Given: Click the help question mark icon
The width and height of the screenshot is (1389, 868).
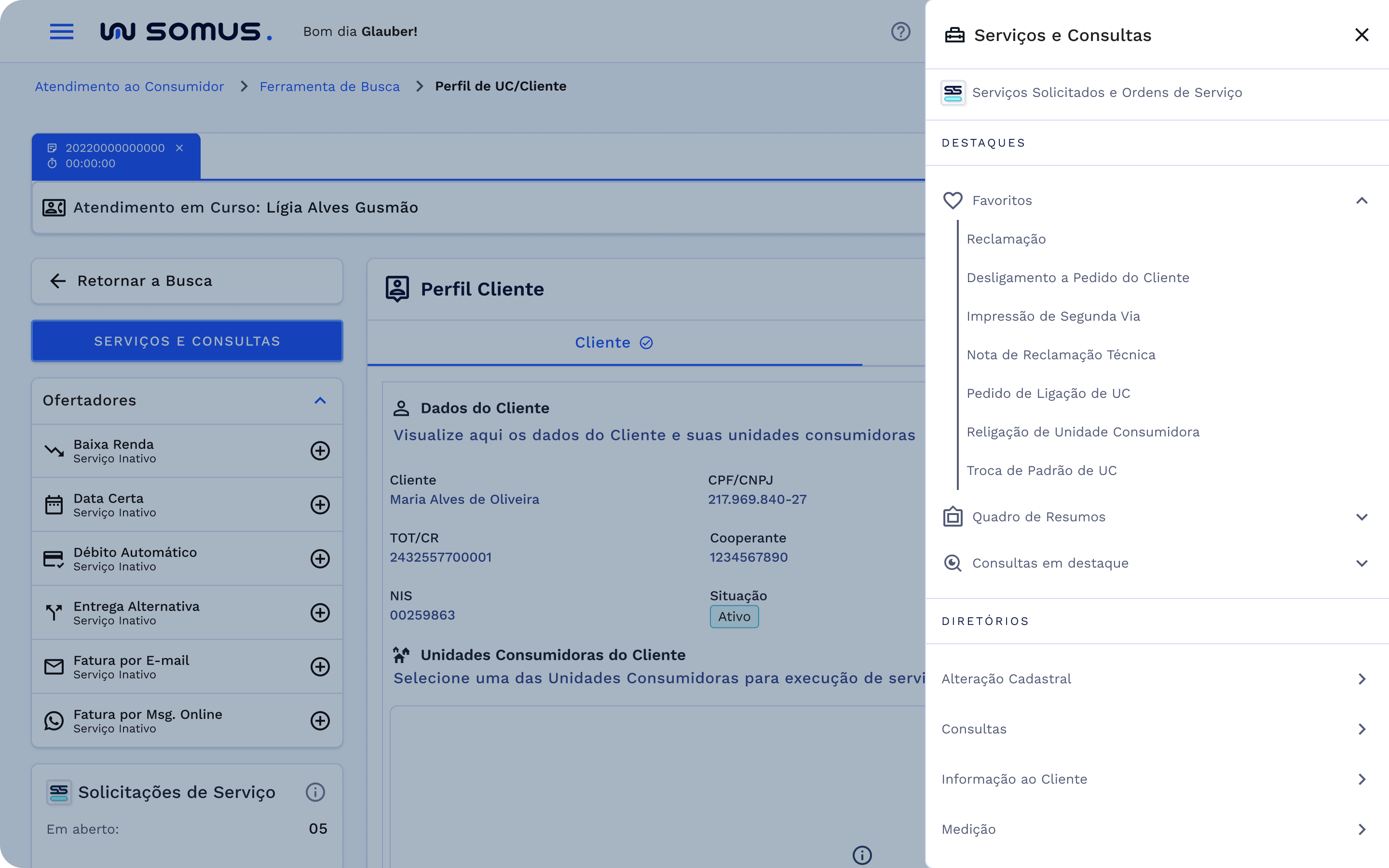Looking at the screenshot, I should pos(900,31).
